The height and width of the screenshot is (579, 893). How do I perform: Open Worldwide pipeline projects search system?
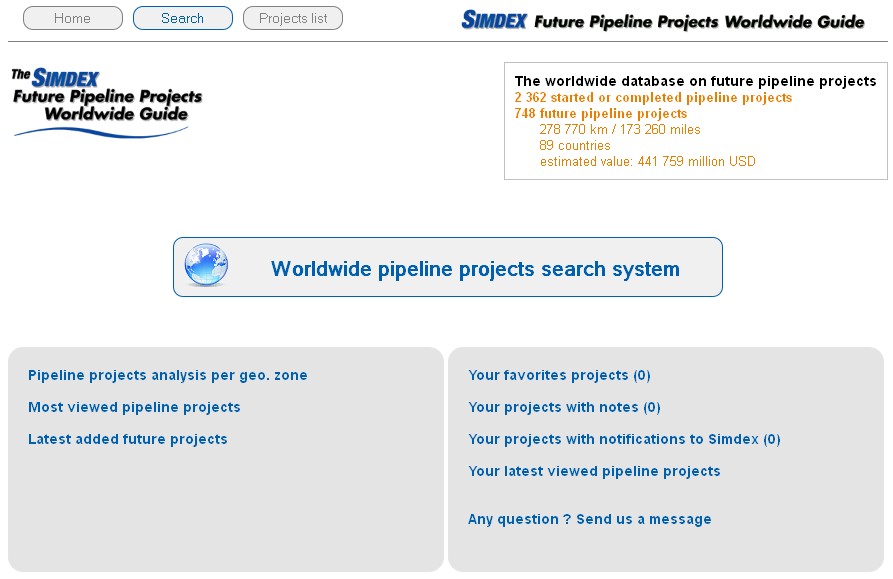click(448, 267)
